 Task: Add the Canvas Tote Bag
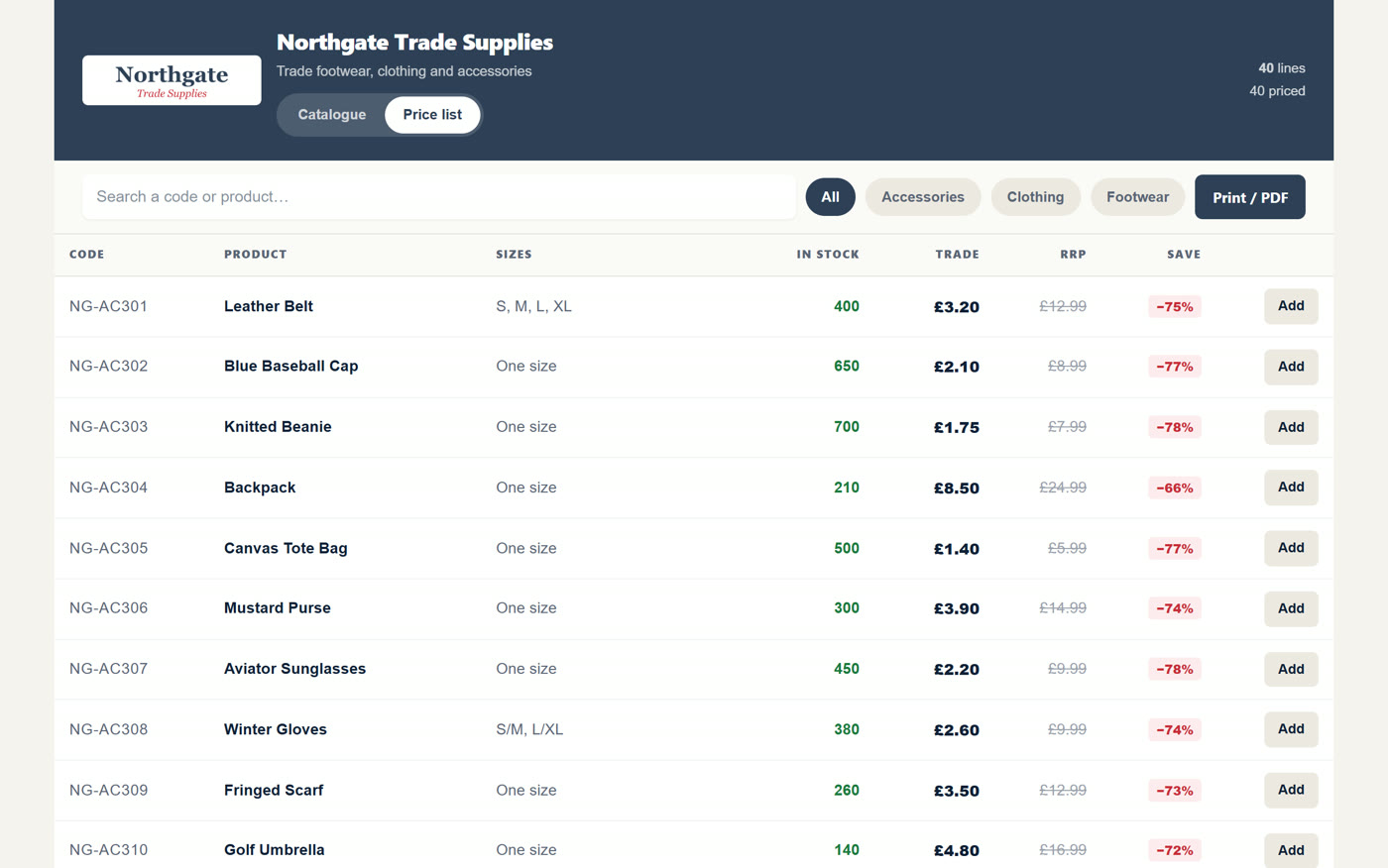tap(1291, 548)
